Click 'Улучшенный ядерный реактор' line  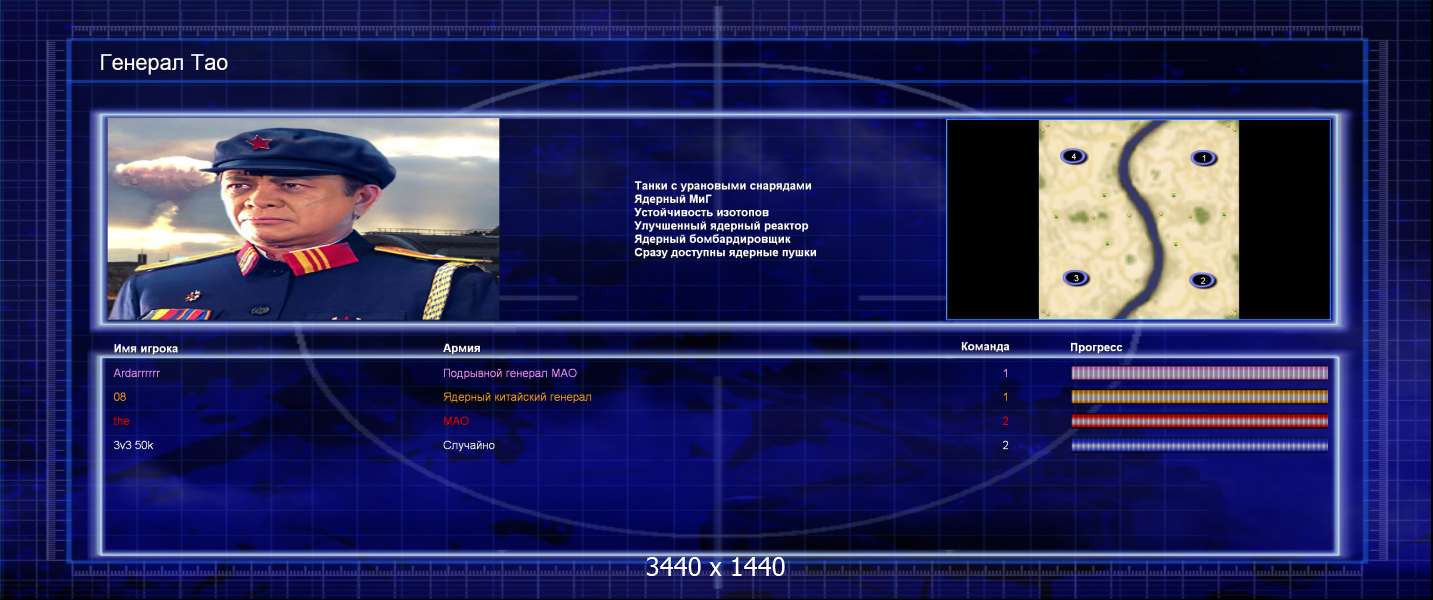(x=721, y=226)
